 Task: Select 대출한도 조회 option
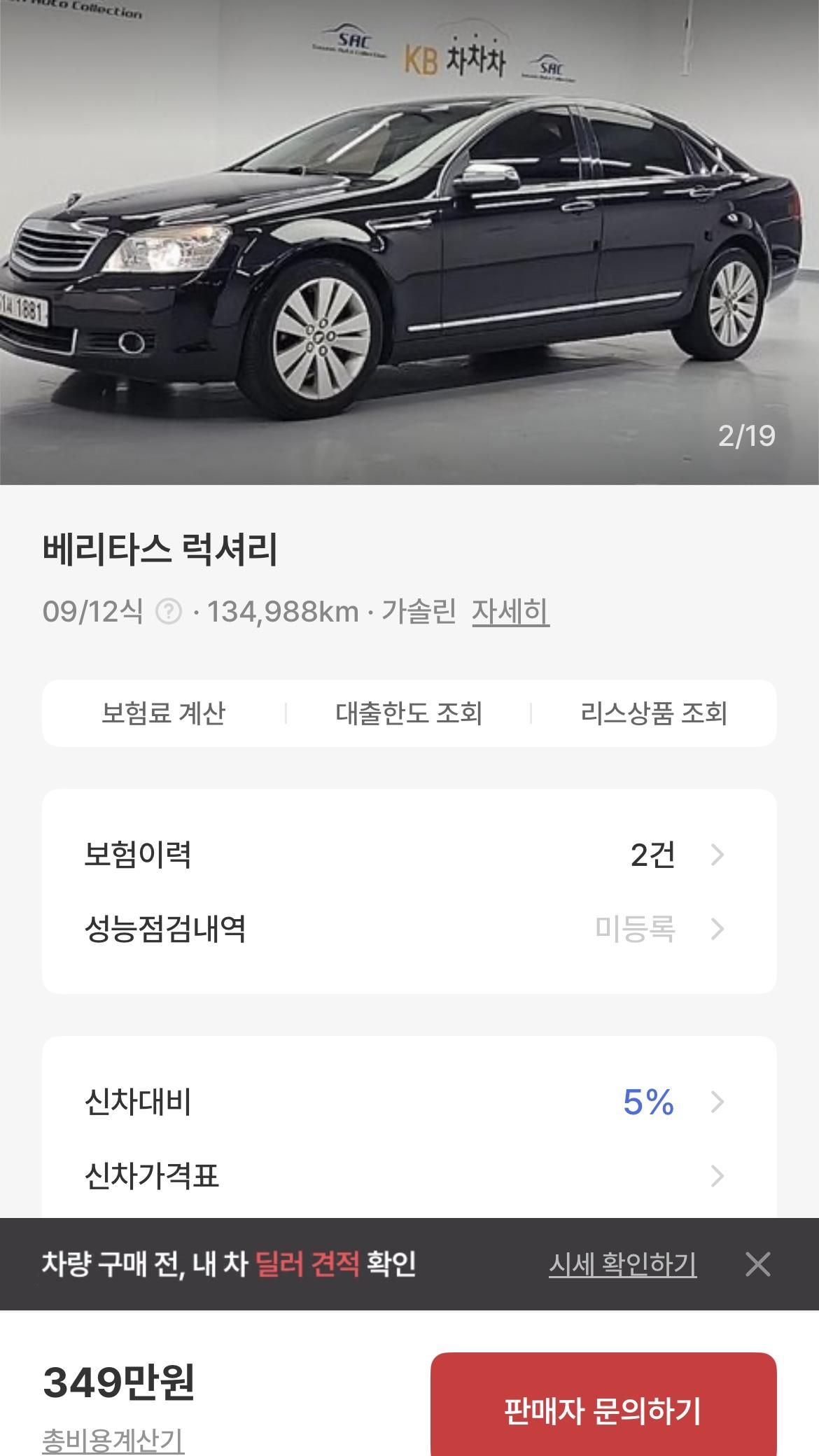click(409, 713)
